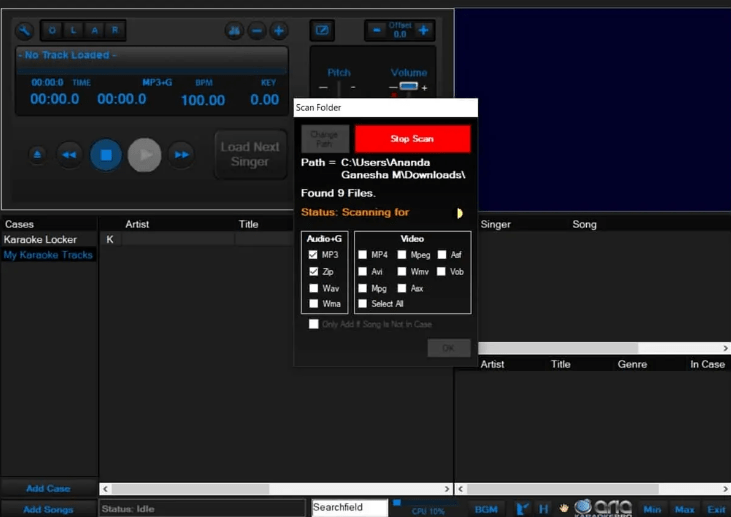Click the track progress bar
This screenshot has width=731, height=517.
point(152,71)
